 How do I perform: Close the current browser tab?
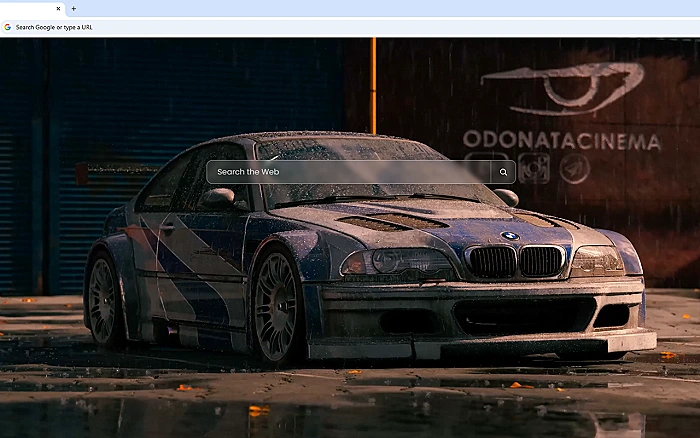tap(58, 8)
